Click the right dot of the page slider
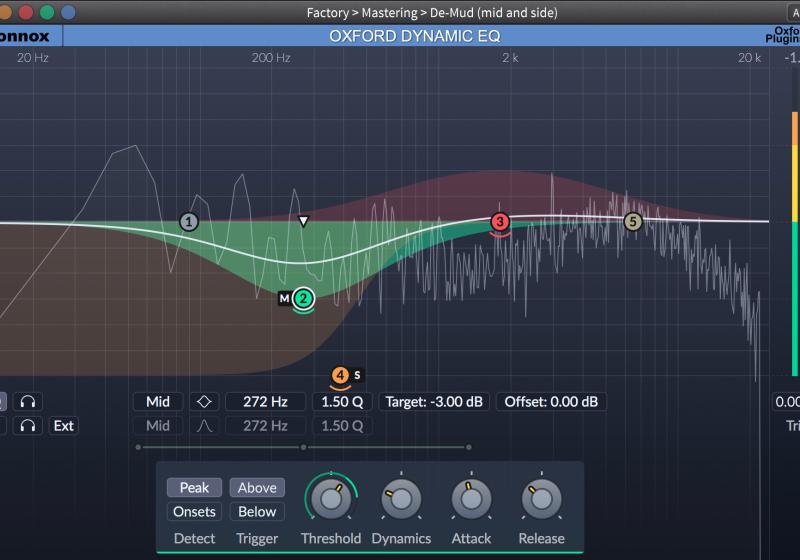This screenshot has height=560, width=800. (x=469, y=447)
